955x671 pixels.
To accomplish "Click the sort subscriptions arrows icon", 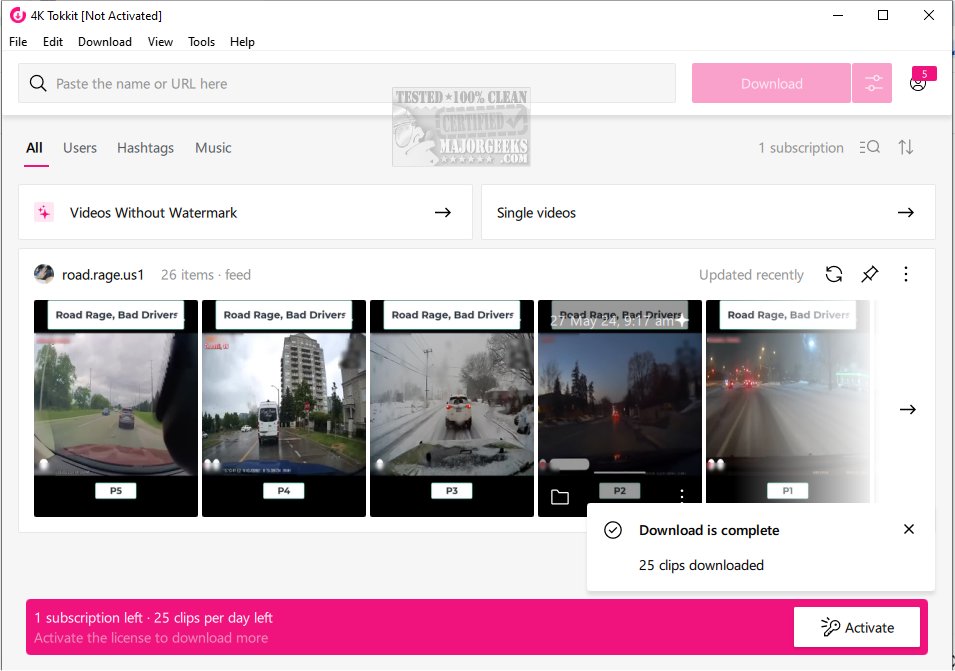I will point(906,147).
